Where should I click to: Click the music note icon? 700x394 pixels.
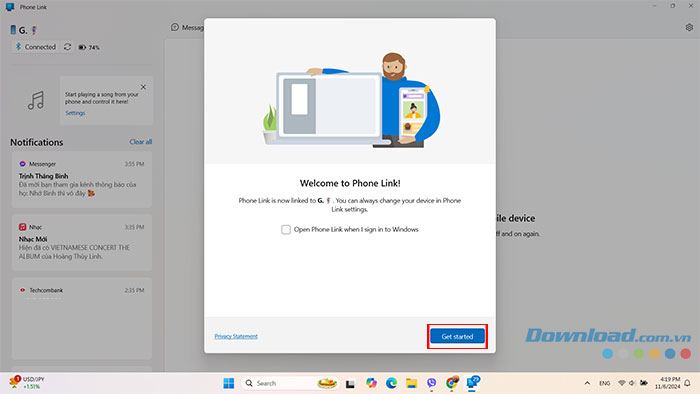point(36,100)
